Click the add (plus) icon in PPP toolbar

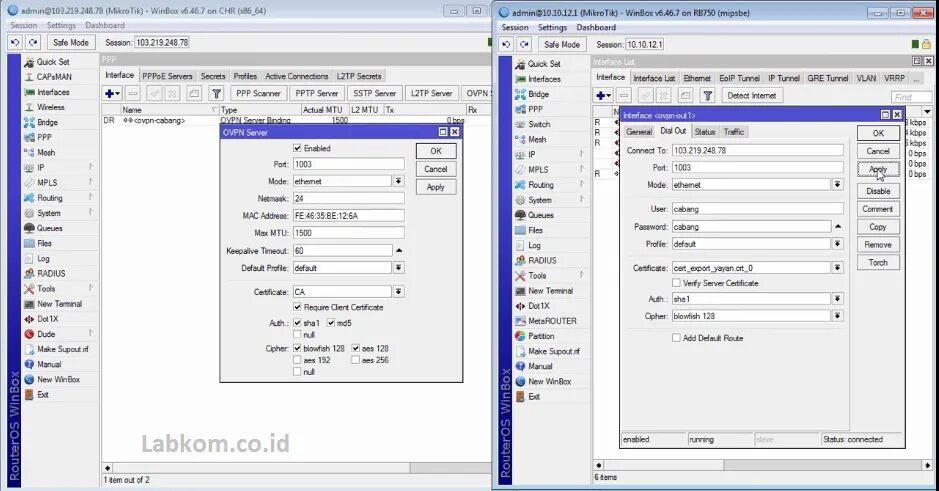(113, 93)
